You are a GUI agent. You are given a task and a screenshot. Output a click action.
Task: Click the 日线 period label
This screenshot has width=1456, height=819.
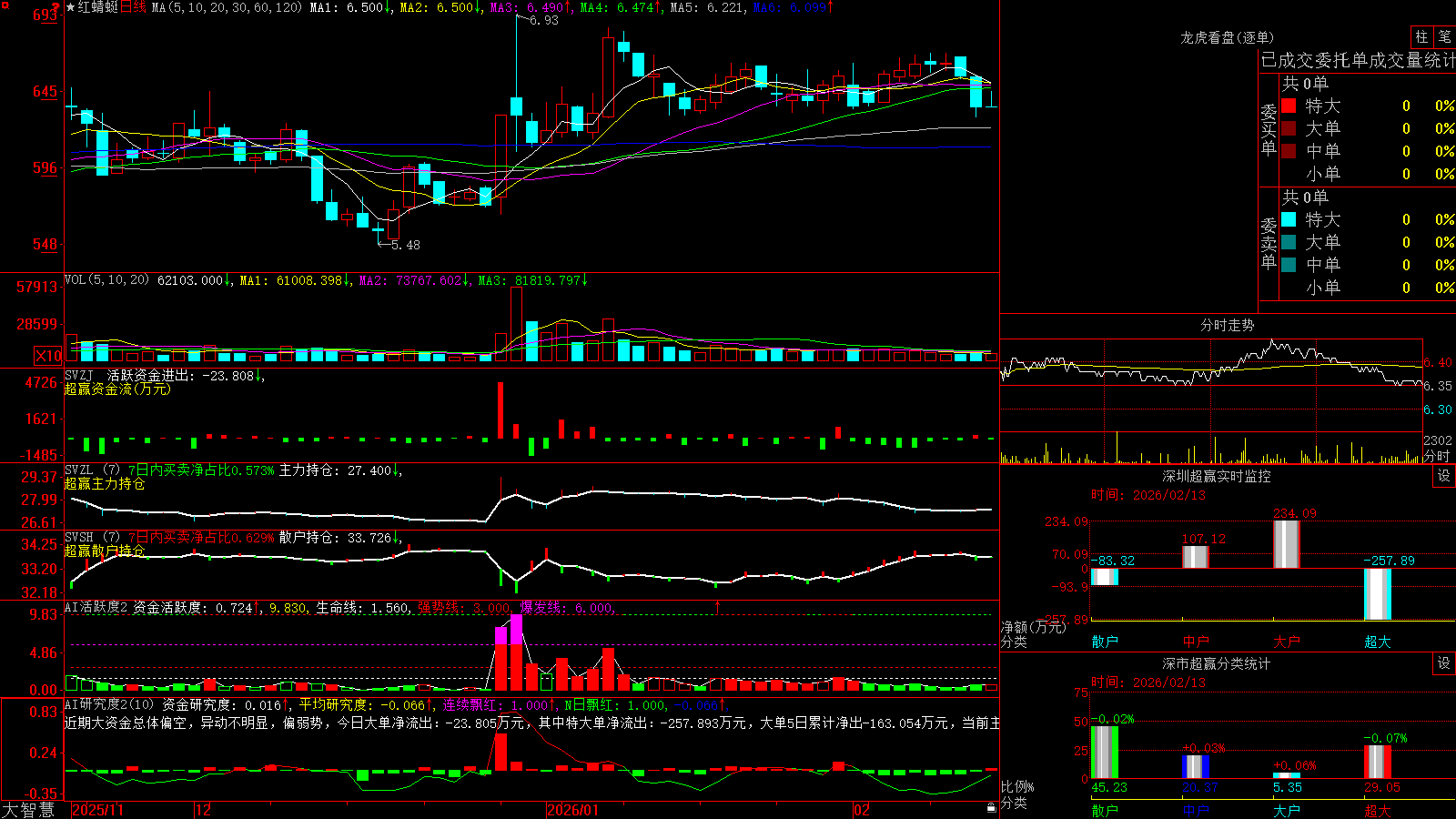click(133, 7)
